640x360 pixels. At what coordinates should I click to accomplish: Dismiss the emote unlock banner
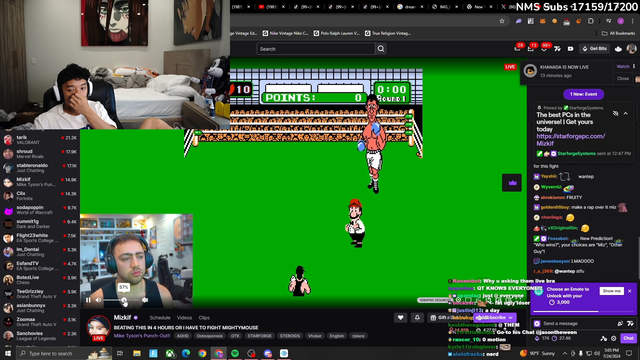click(630, 291)
